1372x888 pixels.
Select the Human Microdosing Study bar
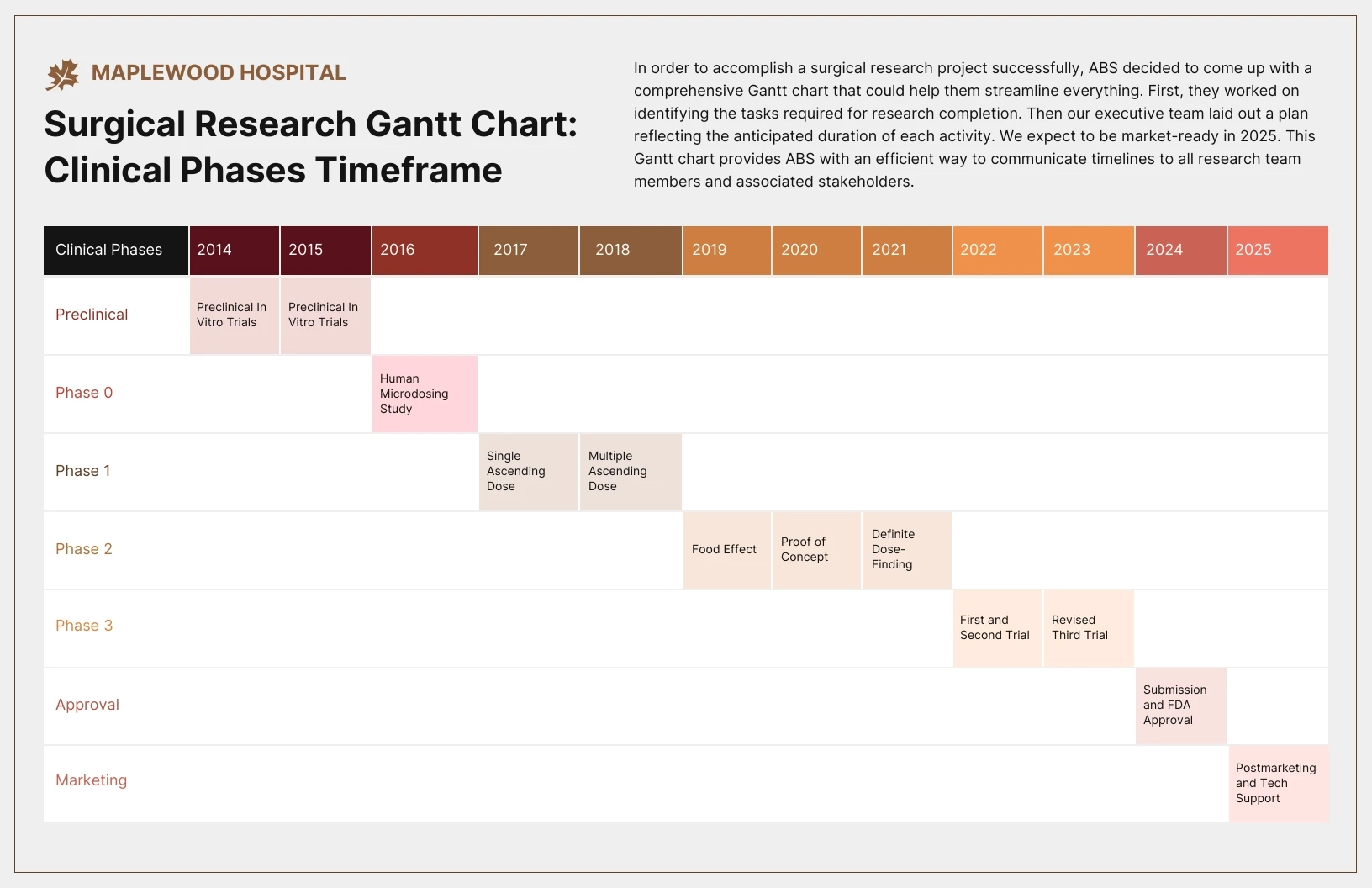click(425, 394)
